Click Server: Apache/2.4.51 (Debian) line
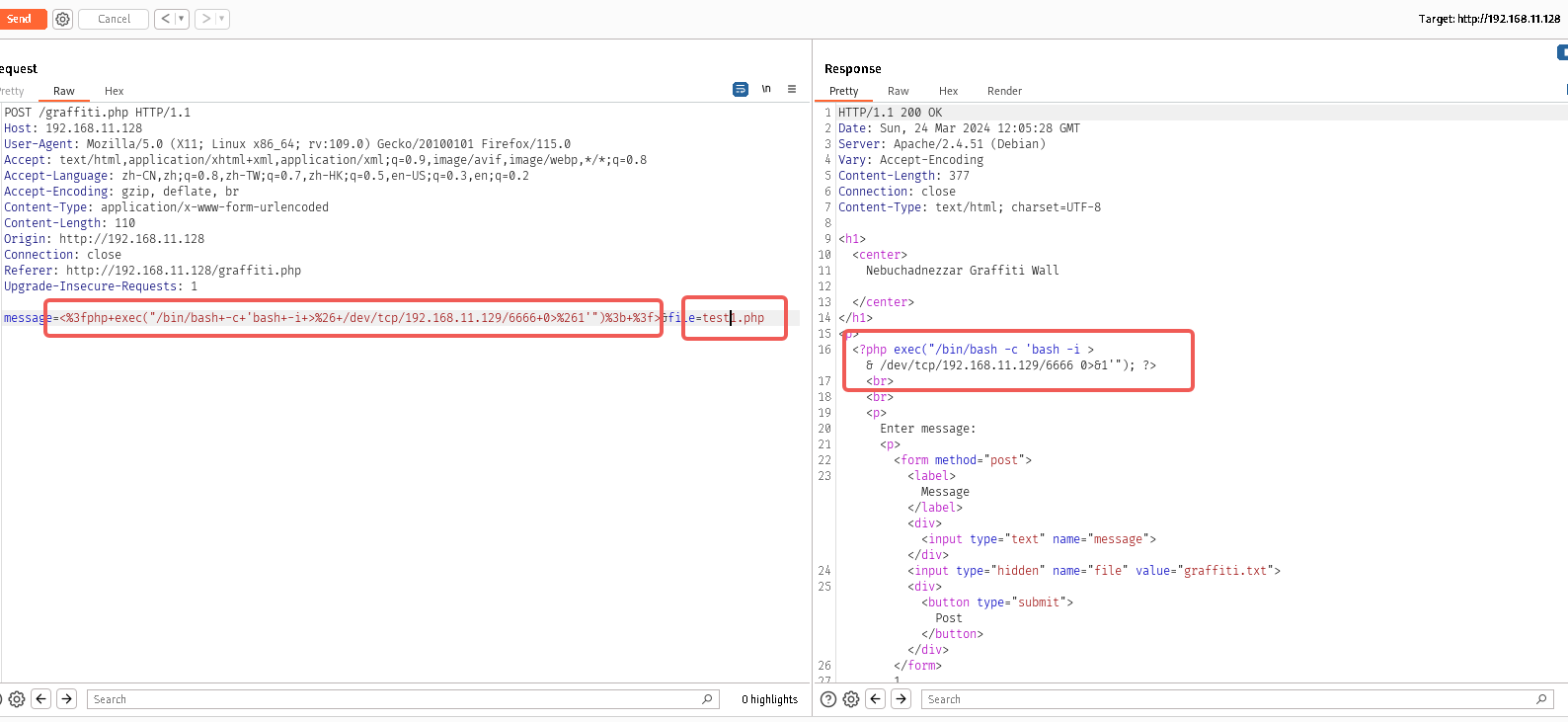The image size is (1568, 722). tap(942, 144)
